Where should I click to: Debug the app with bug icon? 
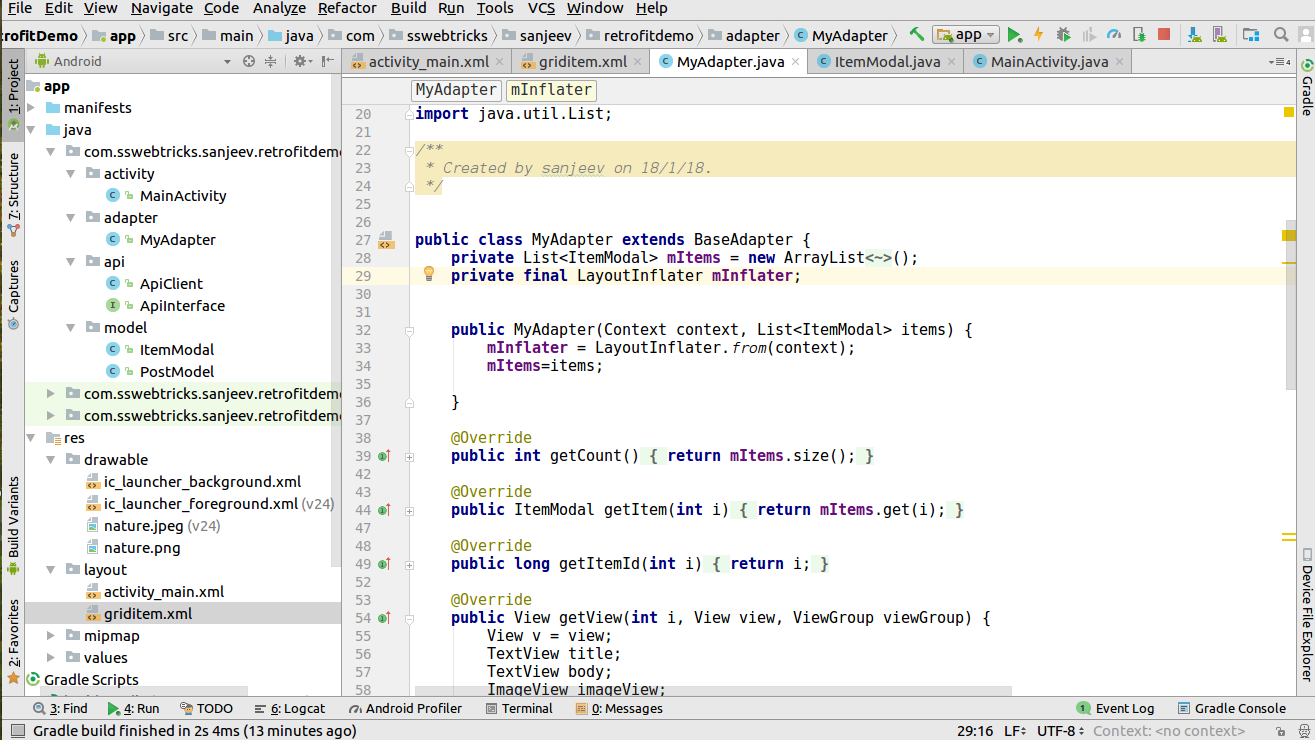point(1063,34)
